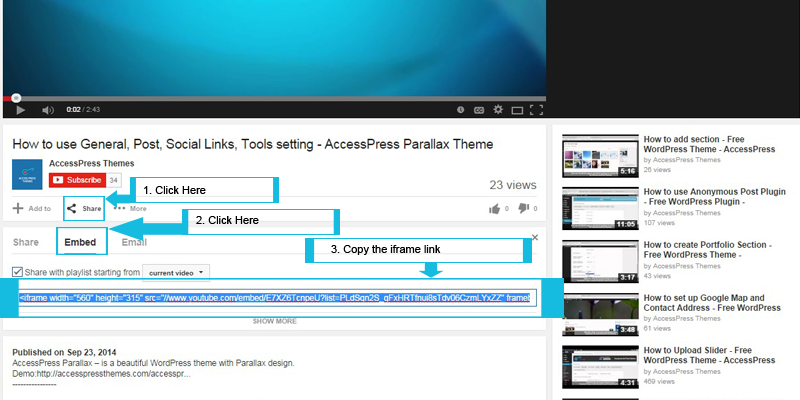The width and height of the screenshot is (800, 400).
Task: Enter fullscreen with the fullscreen icon
Action: (x=536, y=110)
